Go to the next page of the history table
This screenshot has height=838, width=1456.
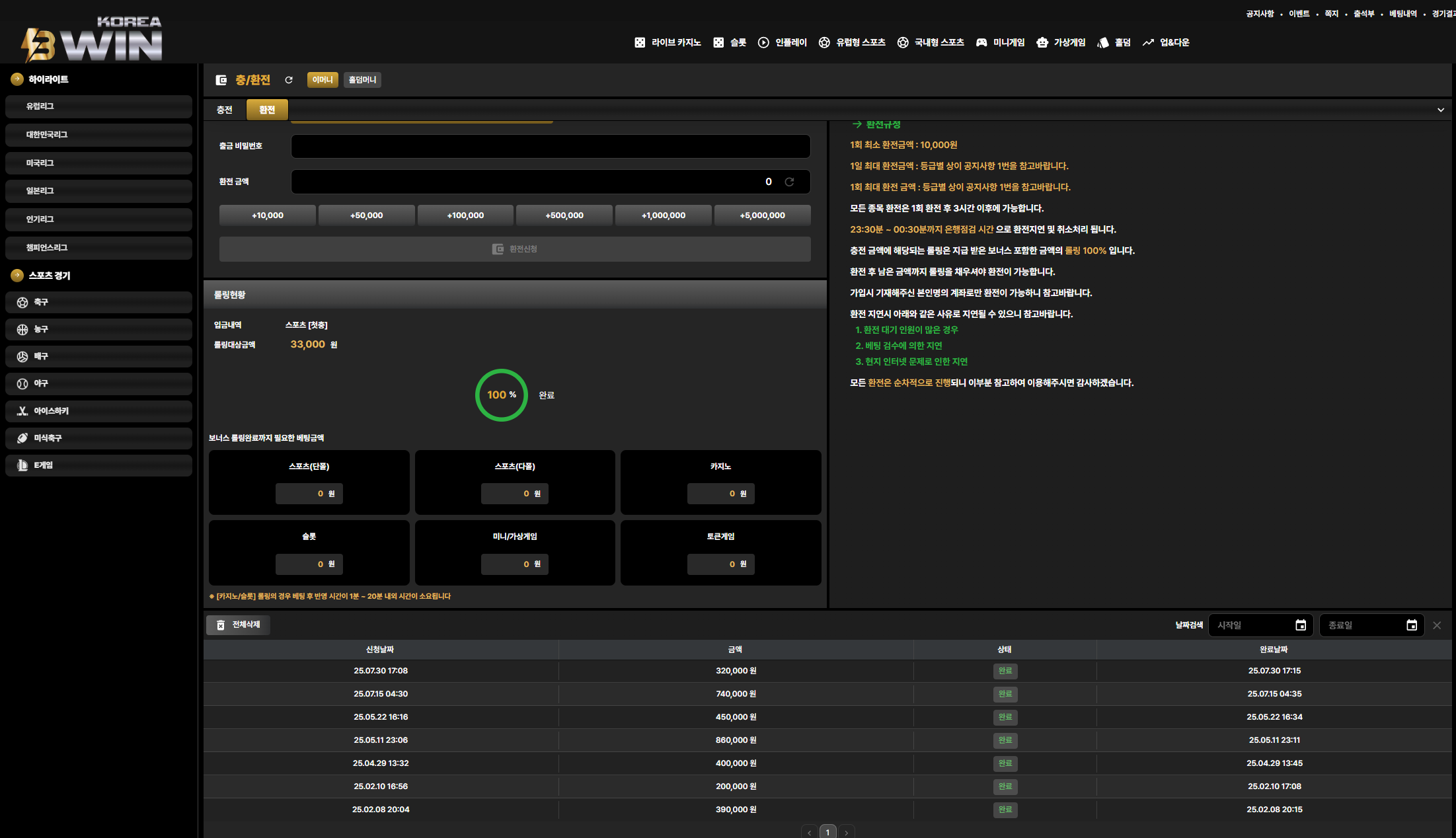[846, 832]
